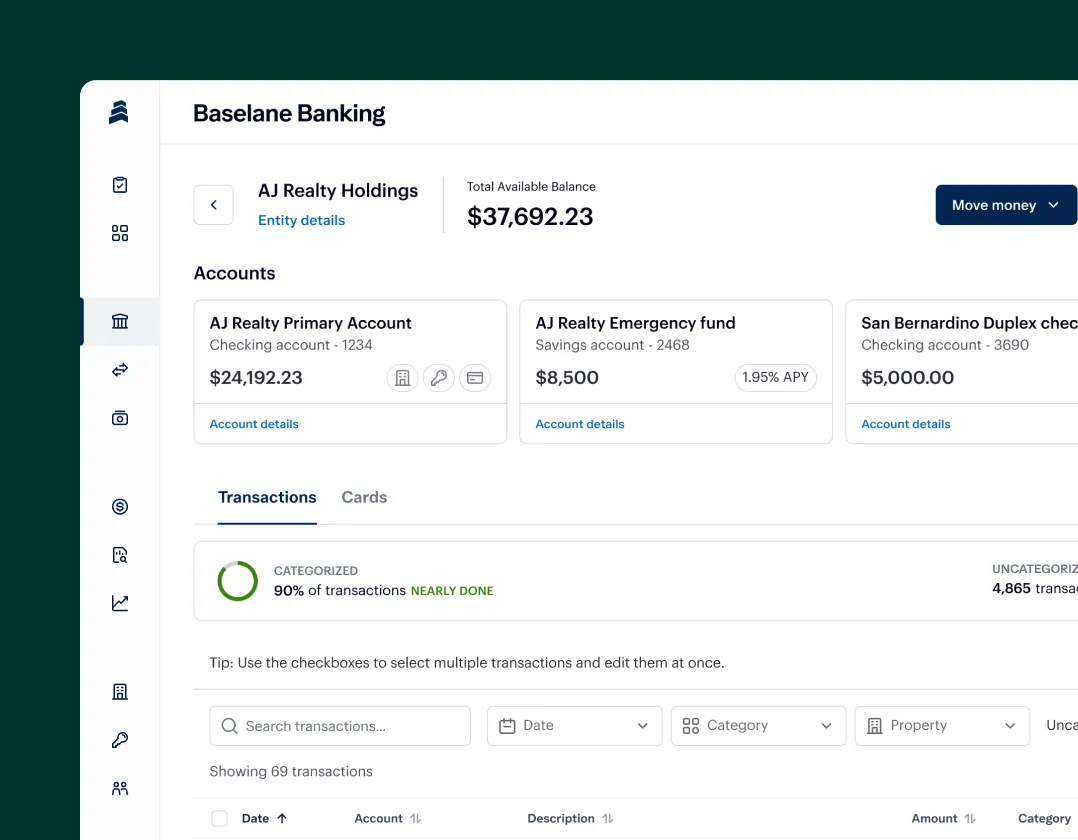Open Account details for AJ Realty Primary Account
This screenshot has height=840, width=1078.
(x=254, y=424)
